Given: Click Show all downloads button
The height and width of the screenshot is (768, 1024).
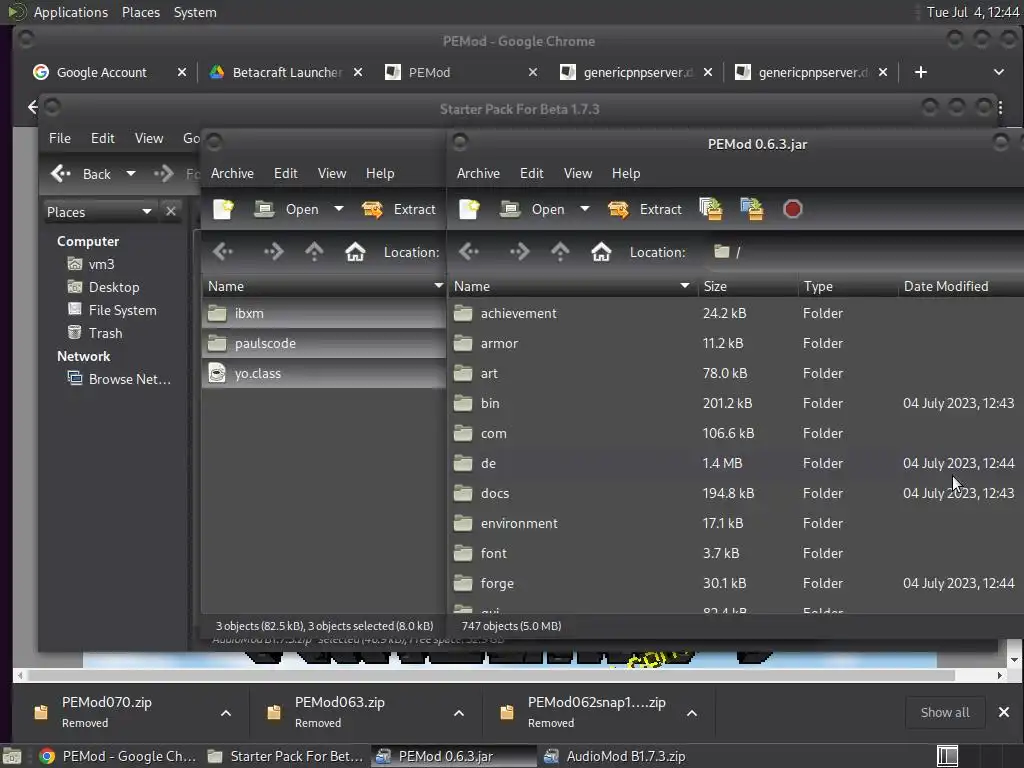Looking at the screenshot, I should [944, 712].
